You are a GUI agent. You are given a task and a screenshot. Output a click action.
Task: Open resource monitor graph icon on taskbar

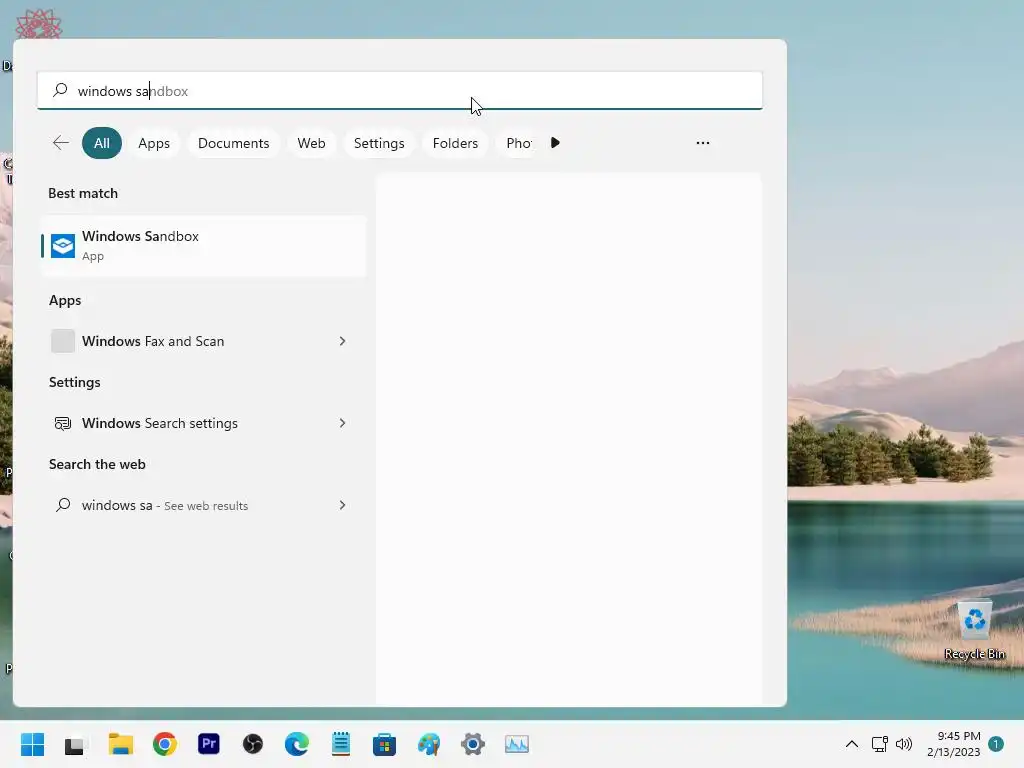pyautogui.click(x=517, y=744)
